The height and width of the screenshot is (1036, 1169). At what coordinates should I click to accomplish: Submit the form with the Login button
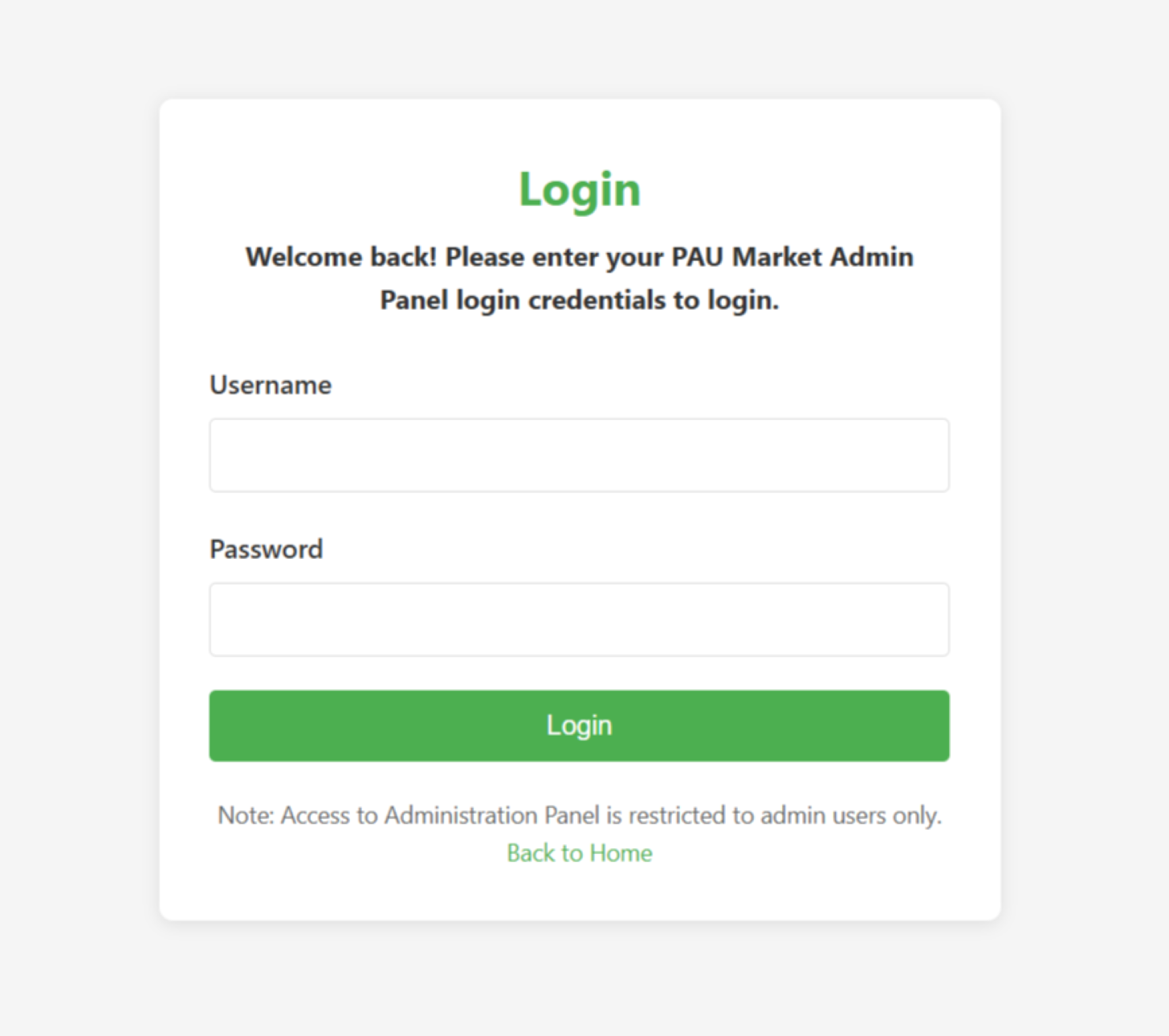point(579,725)
